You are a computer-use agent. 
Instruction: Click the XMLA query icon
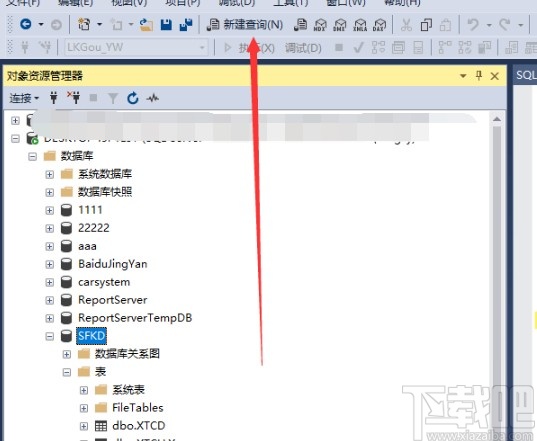click(360, 25)
